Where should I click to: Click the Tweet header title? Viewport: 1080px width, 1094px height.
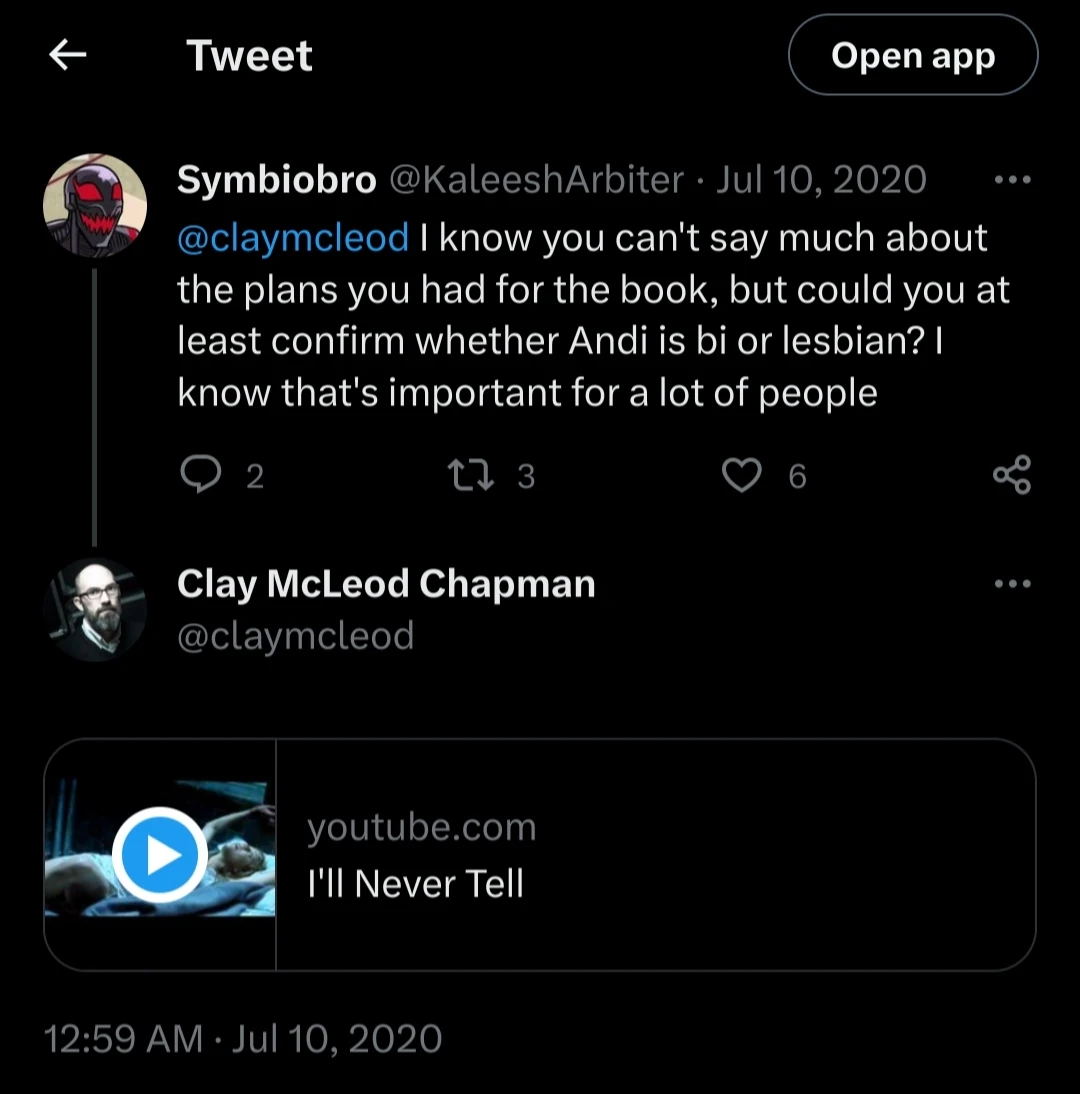249,56
